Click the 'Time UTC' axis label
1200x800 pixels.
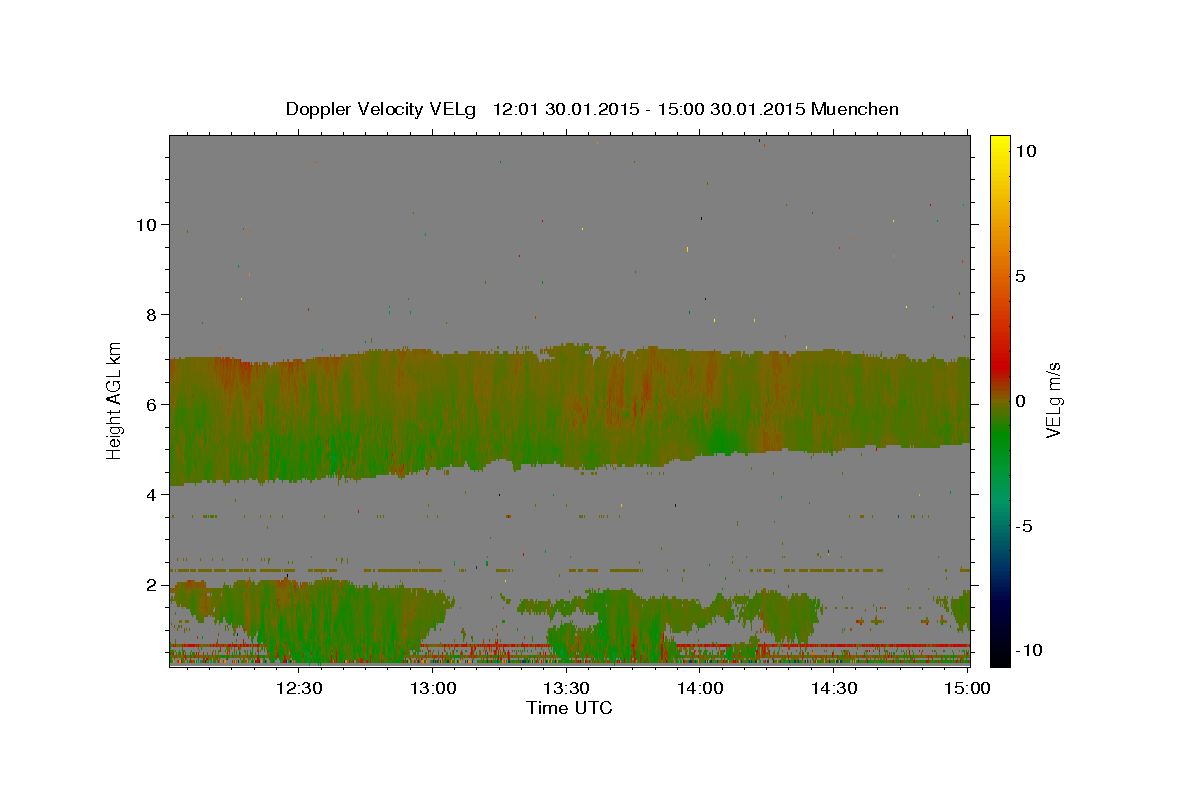pyautogui.click(x=569, y=708)
